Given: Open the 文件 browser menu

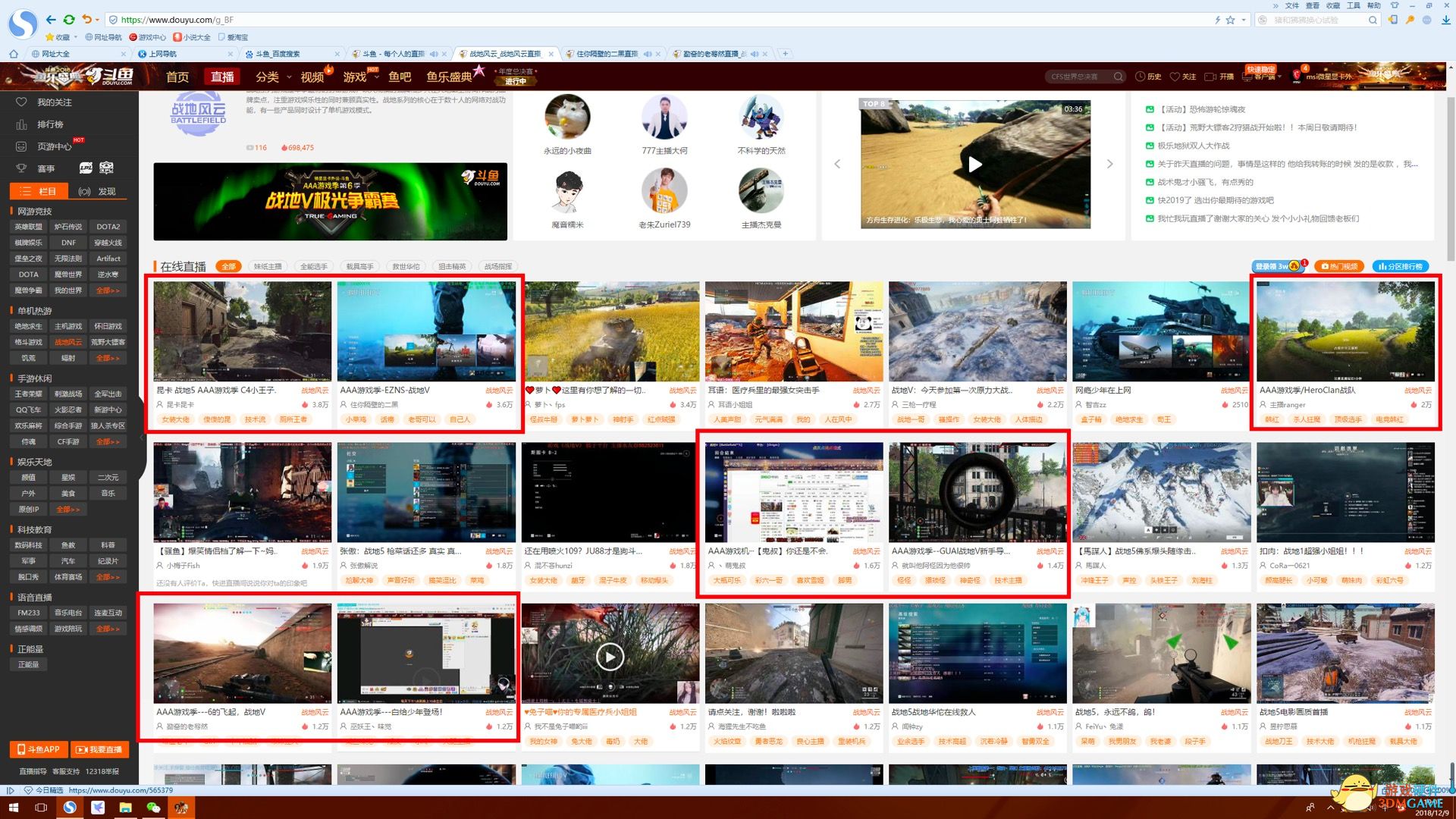Looking at the screenshot, I should [x=1292, y=5].
